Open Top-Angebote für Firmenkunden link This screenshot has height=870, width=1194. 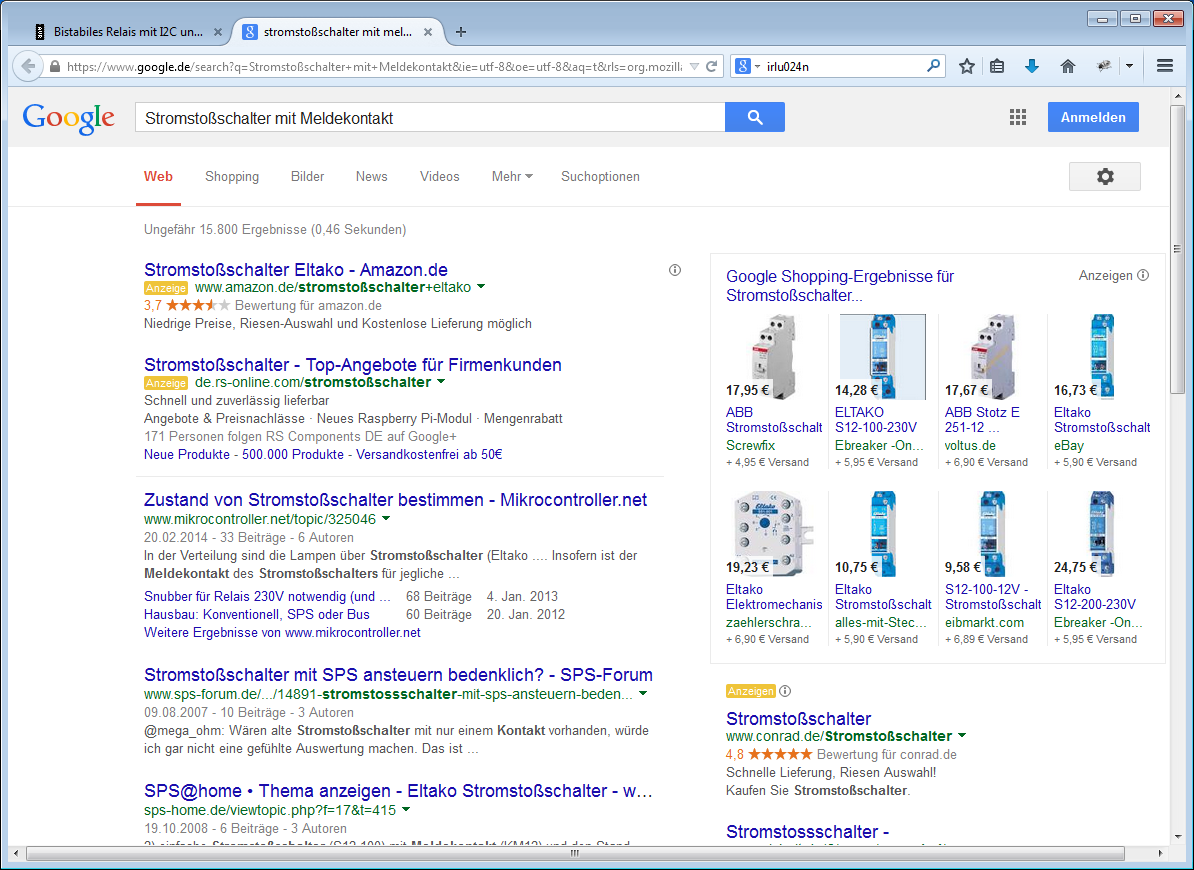[x=353, y=365]
